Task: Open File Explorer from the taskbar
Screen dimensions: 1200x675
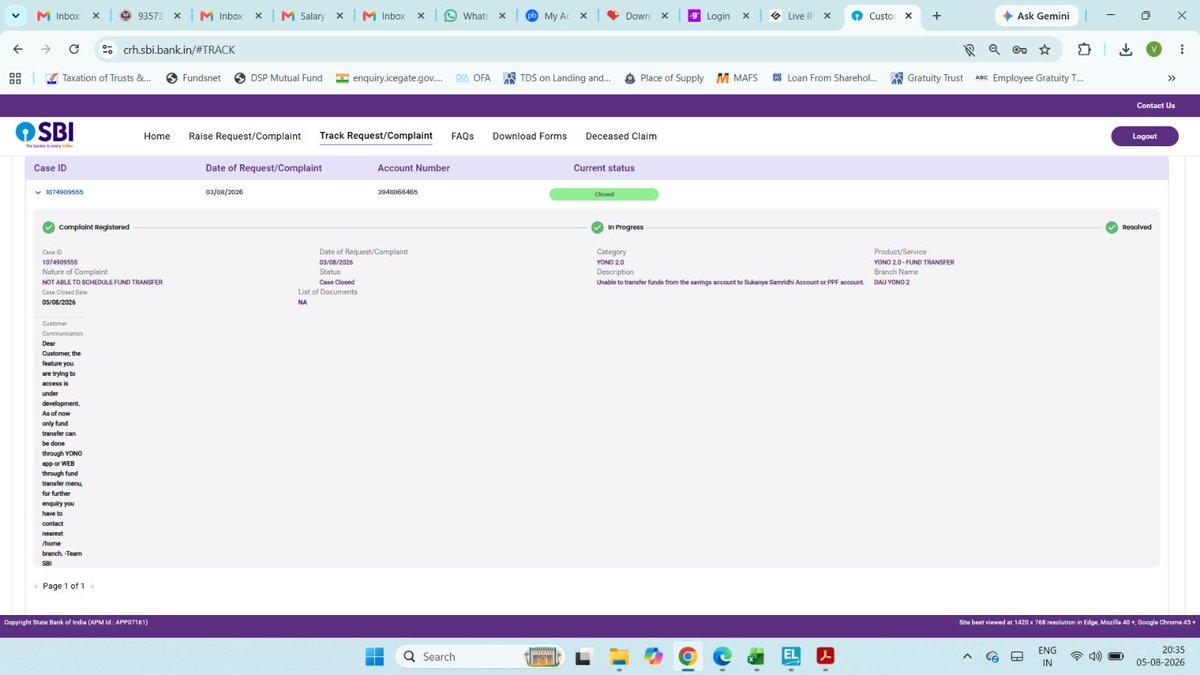Action: tap(619, 656)
